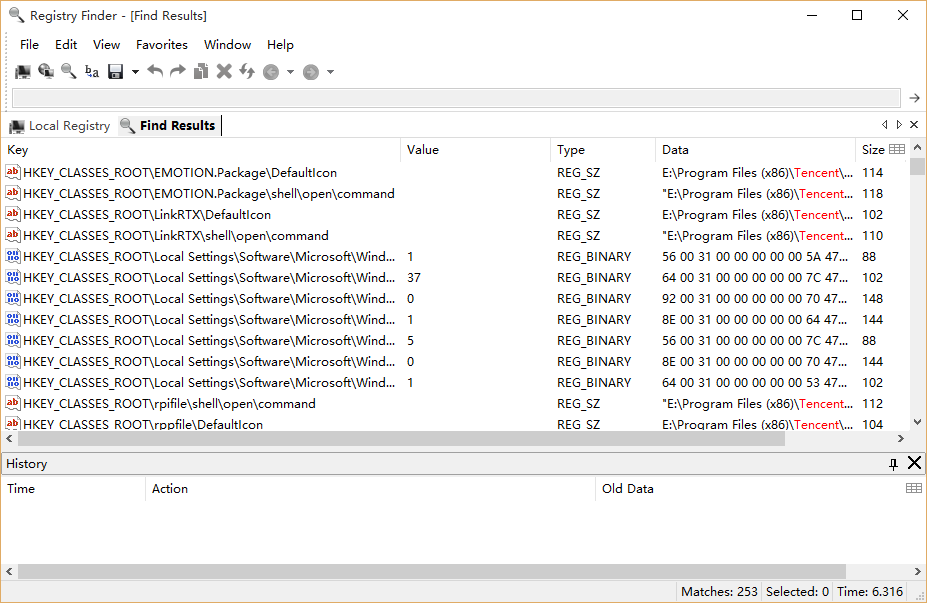This screenshot has width=927, height=603.
Task: Click the Copy toolbar icon
Action: coord(201,72)
